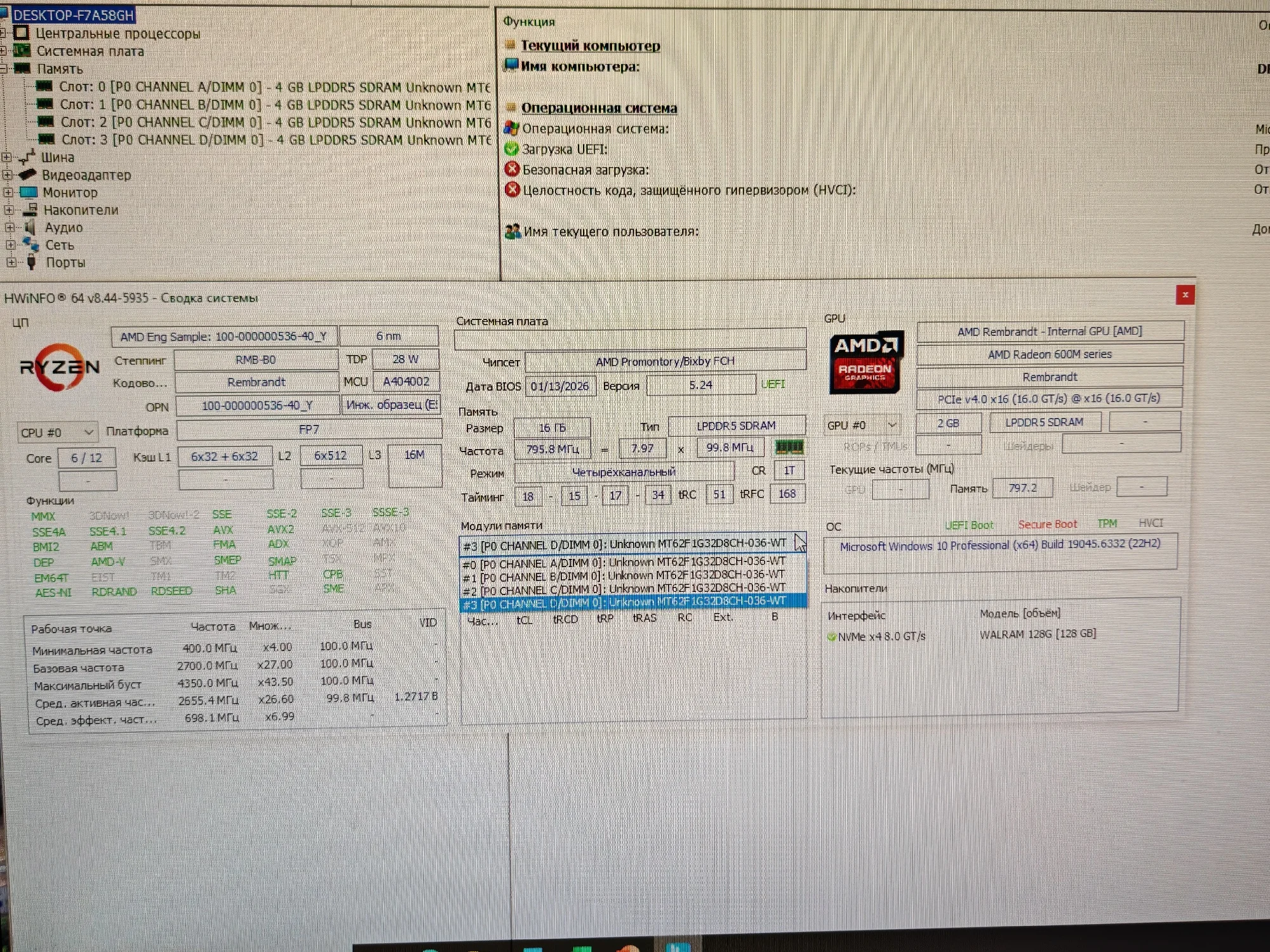
Task: Select the Монитор icon in tree
Action: pyautogui.click(x=29, y=192)
